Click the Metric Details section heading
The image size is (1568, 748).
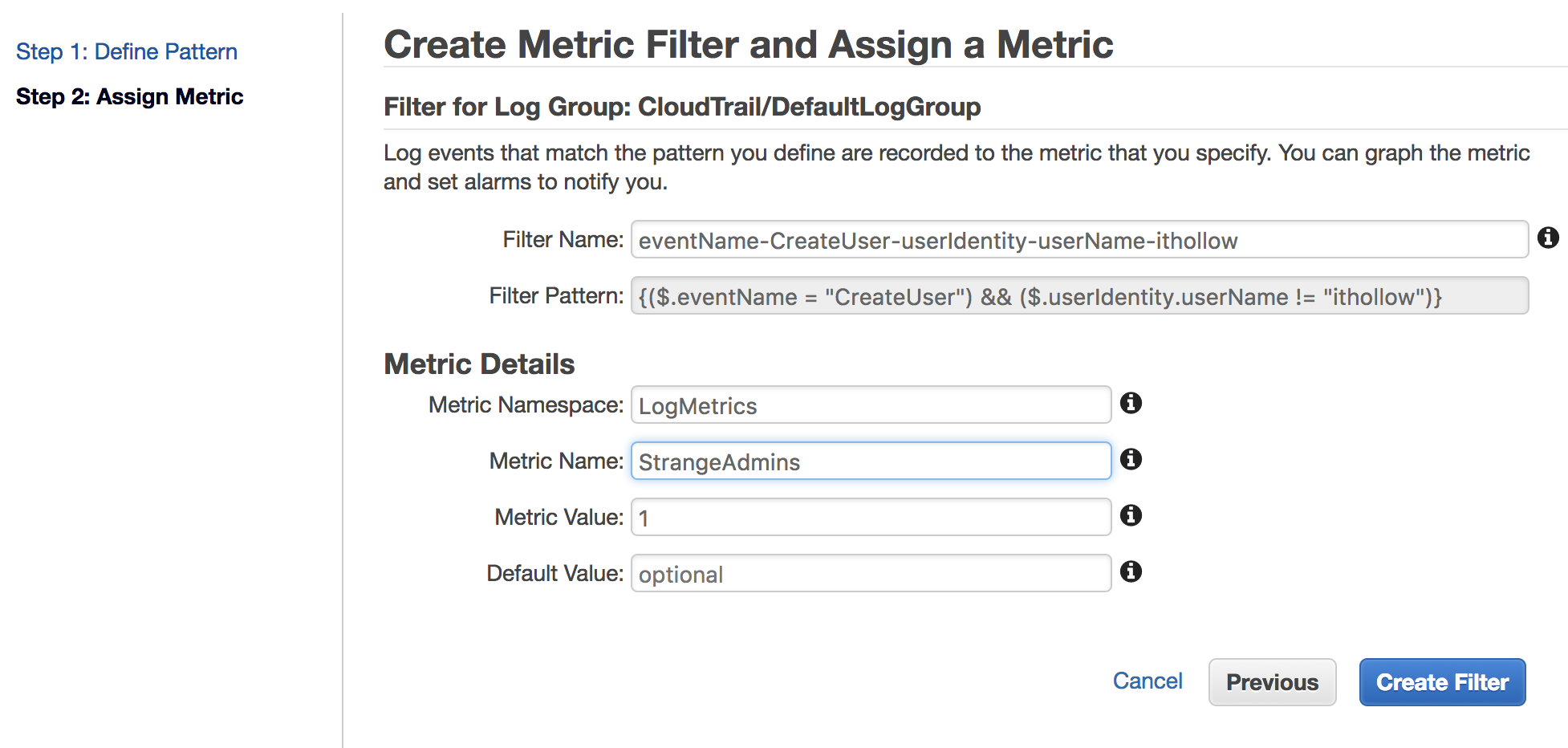pyautogui.click(x=479, y=364)
